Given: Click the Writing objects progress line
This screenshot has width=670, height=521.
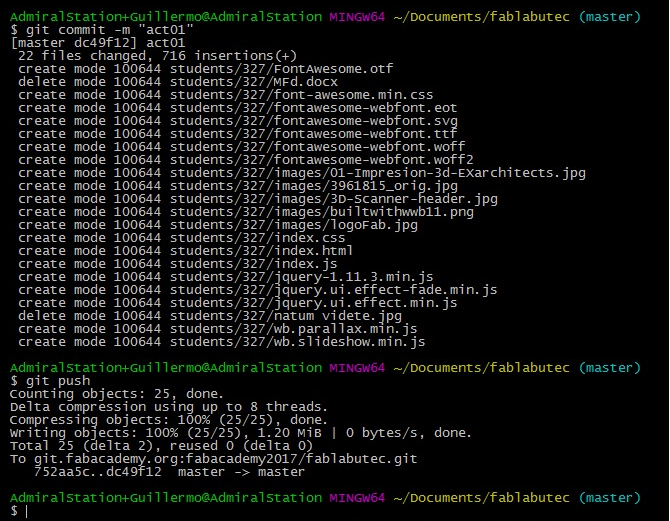Looking at the screenshot, I should coord(241,433).
